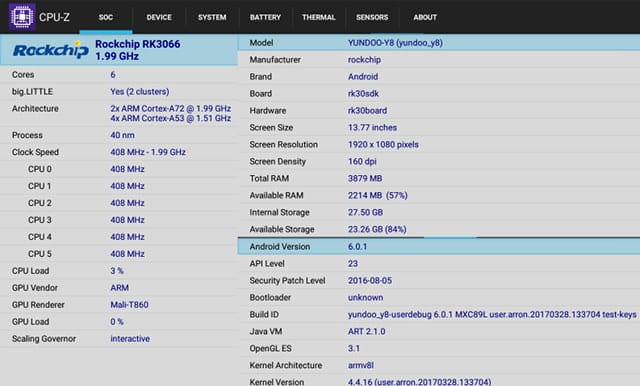The height and width of the screenshot is (386, 640).
Task: Click the Build ID value text
Action: point(492,315)
